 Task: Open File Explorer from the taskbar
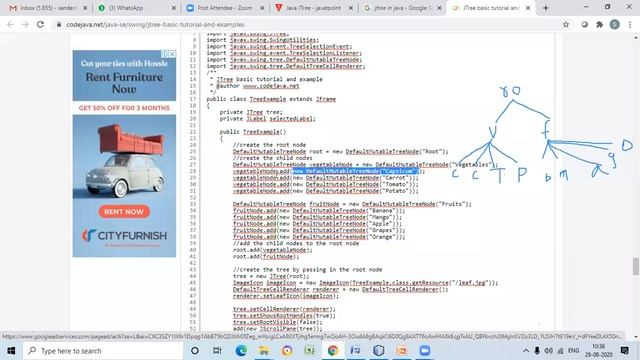pos(264,351)
